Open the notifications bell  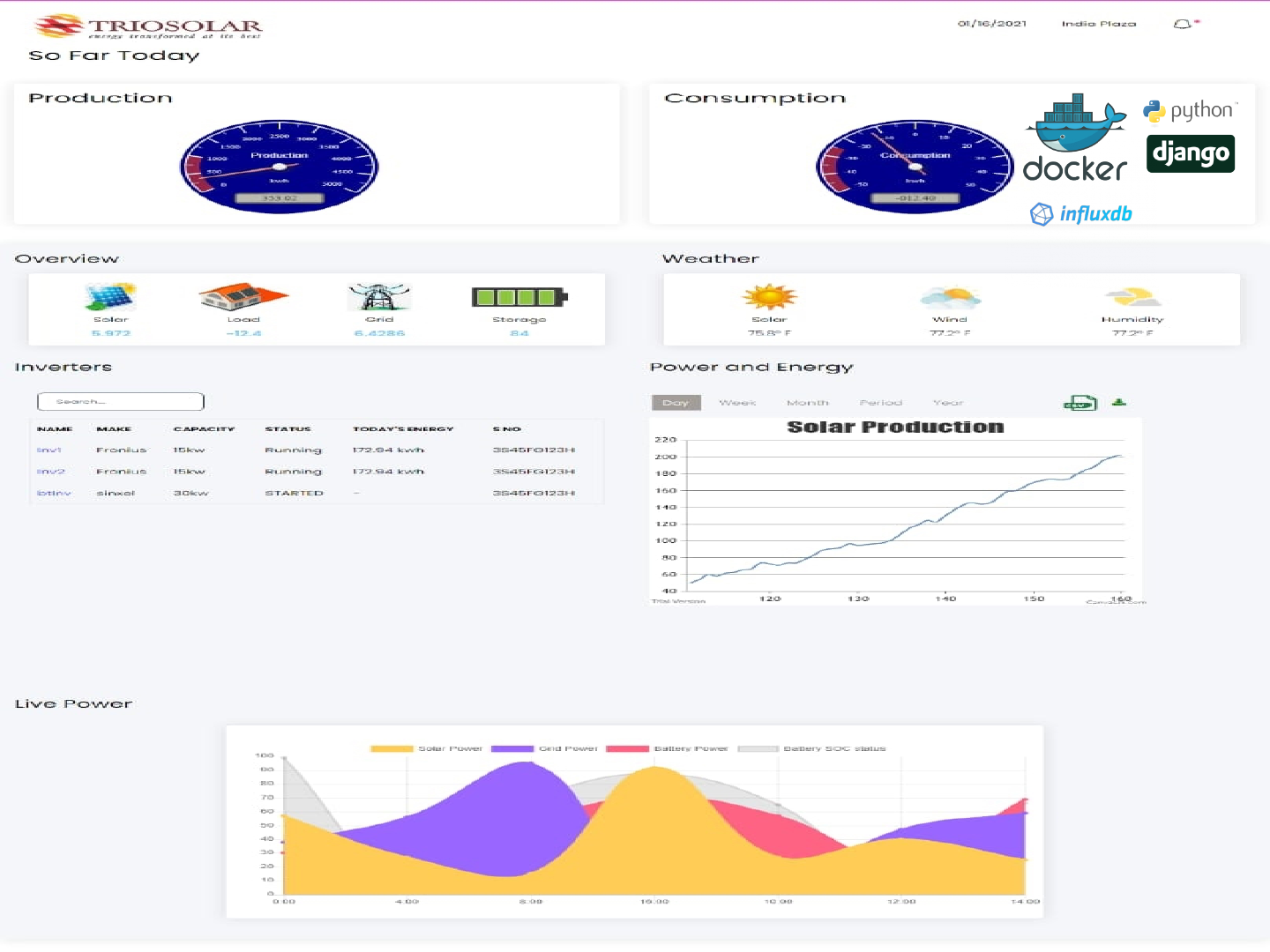click(x=1183, y=24)
